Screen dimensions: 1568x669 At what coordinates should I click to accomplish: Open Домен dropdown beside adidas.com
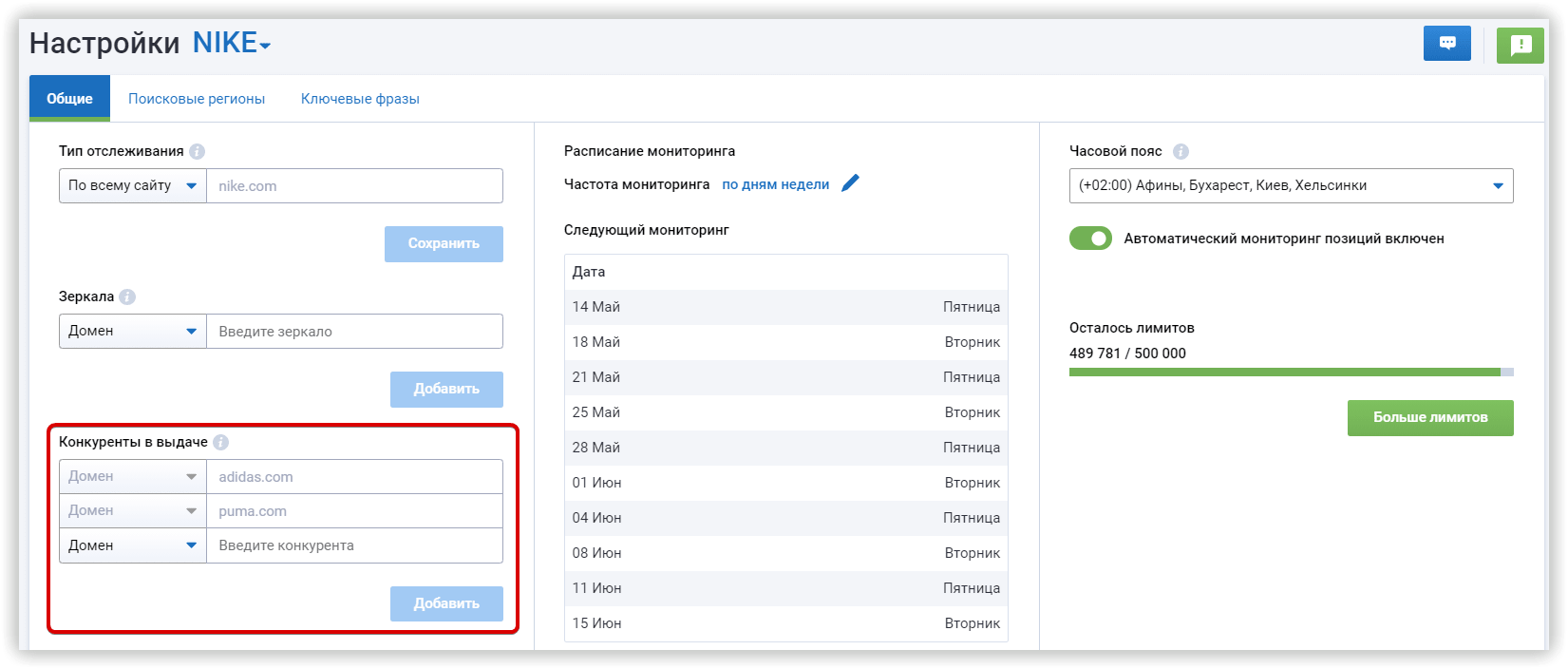133,477
